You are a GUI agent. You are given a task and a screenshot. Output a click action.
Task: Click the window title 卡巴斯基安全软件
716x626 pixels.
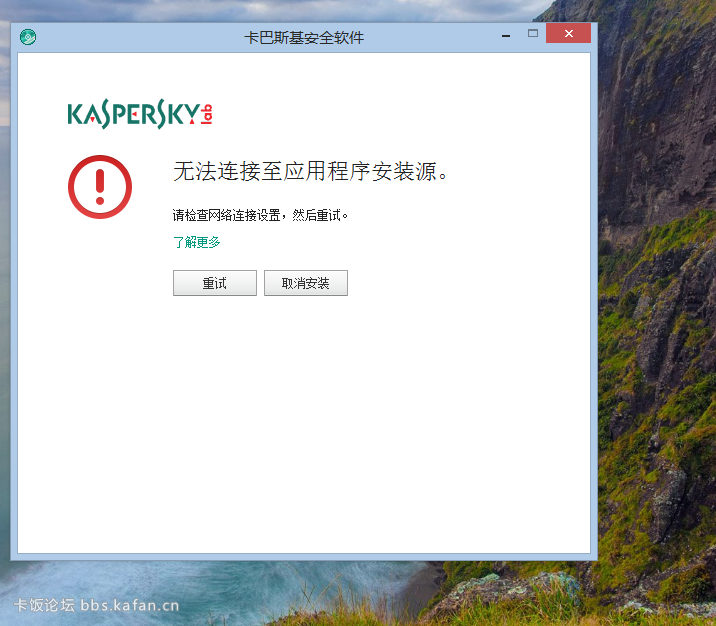click(x=304, y=37)
